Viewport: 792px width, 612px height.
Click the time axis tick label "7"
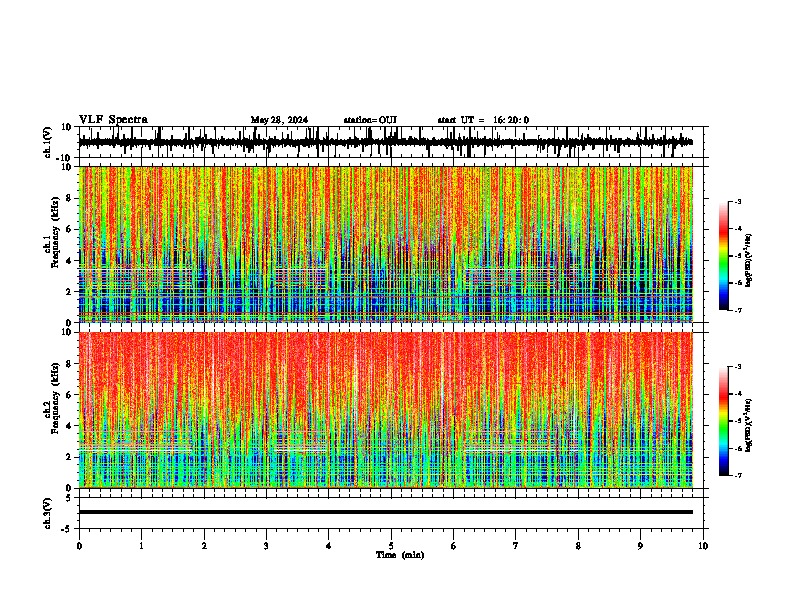pyautogui.click(x=516, y=546)
